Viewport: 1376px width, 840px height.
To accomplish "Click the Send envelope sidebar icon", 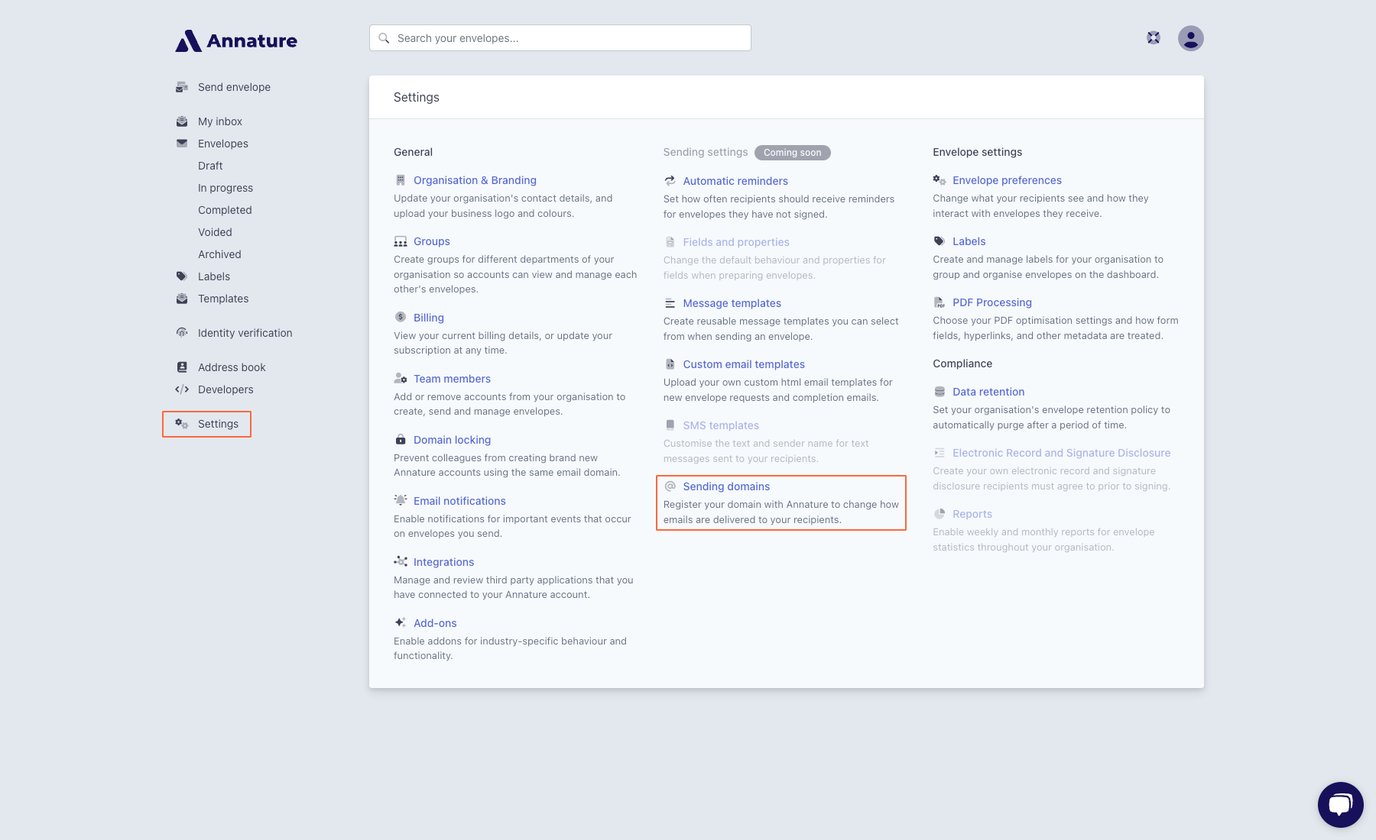I will tap(182, 87).
